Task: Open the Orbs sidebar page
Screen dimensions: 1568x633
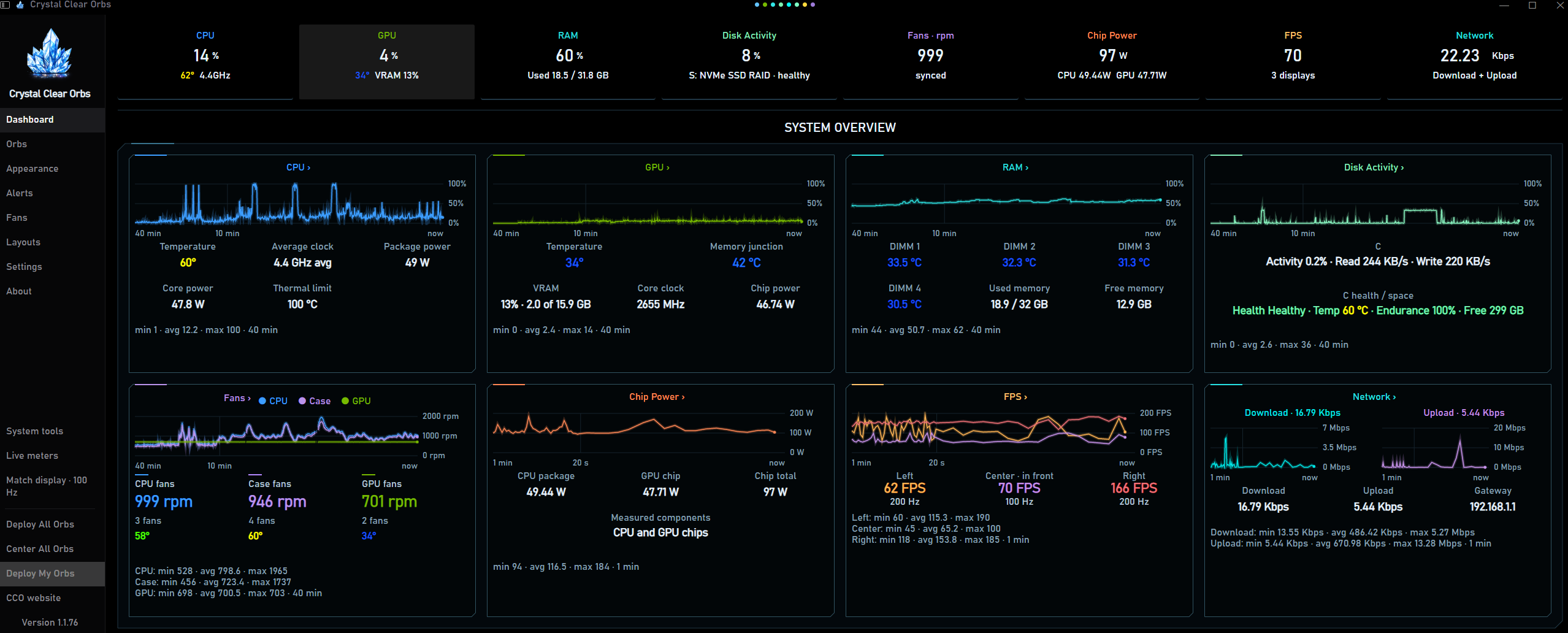Action: point(52,144)
